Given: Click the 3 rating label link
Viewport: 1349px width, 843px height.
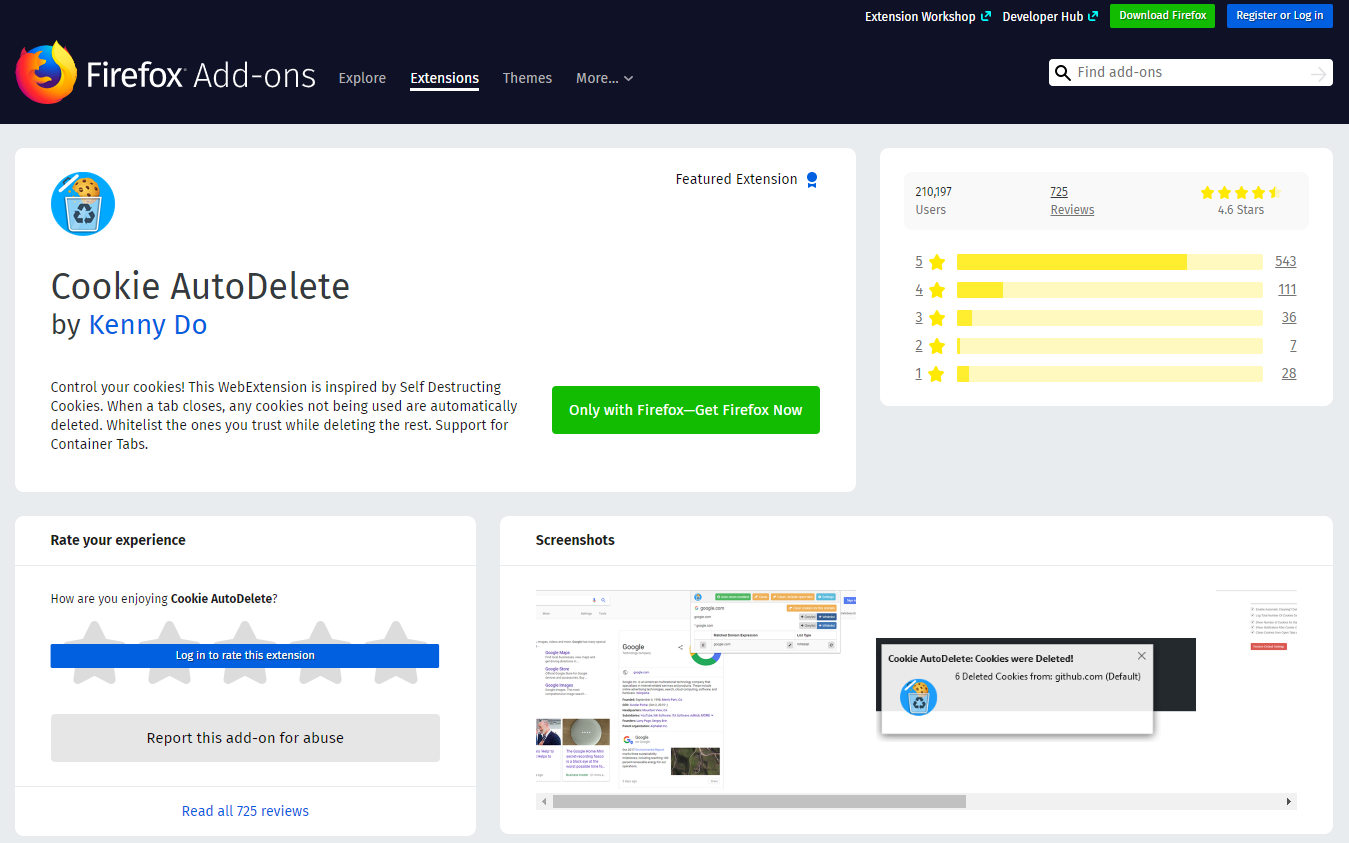Looking at the screenshot, I should [x=919, y=318].
